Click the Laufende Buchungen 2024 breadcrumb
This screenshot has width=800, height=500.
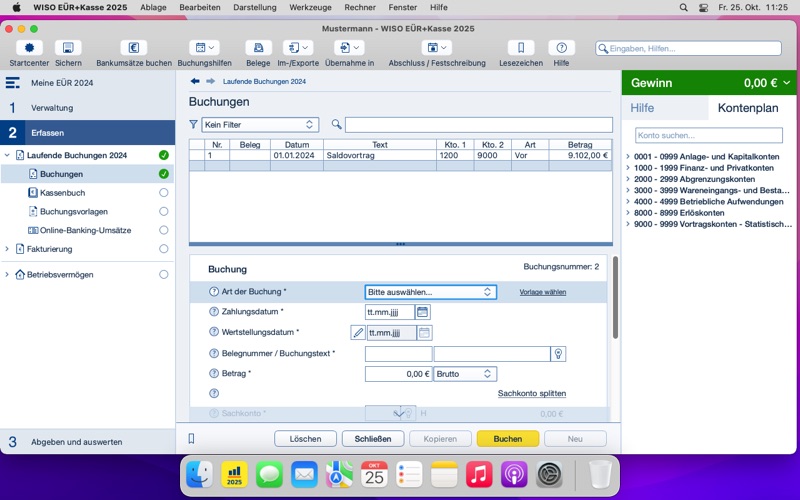[264, 82]
